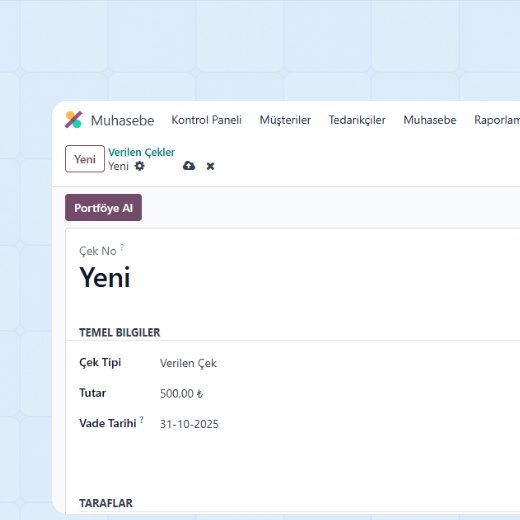Click the Portföye Al button
The image size is (520, 520).
point(103,208)
